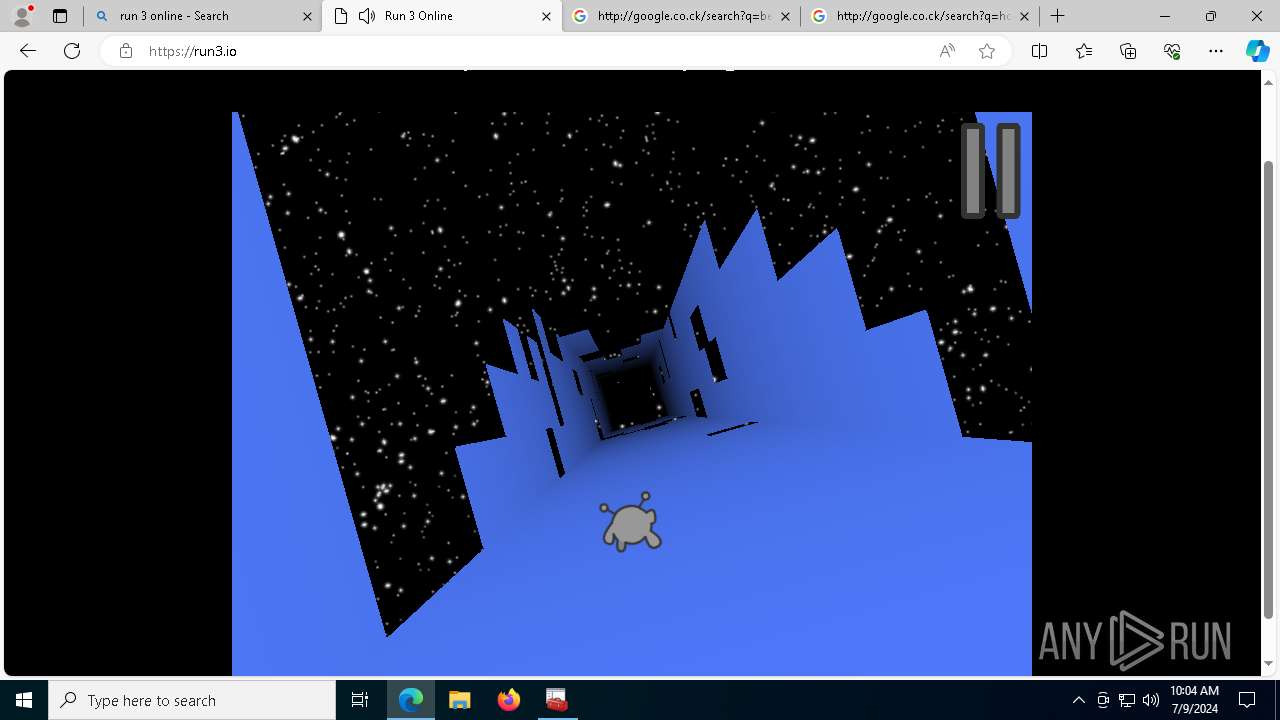Click the page vertical scrollbar thumb
Image resolution: width=1280 pixels, height=720 pixels.
pyautogui.click(x=1269, y=390)
